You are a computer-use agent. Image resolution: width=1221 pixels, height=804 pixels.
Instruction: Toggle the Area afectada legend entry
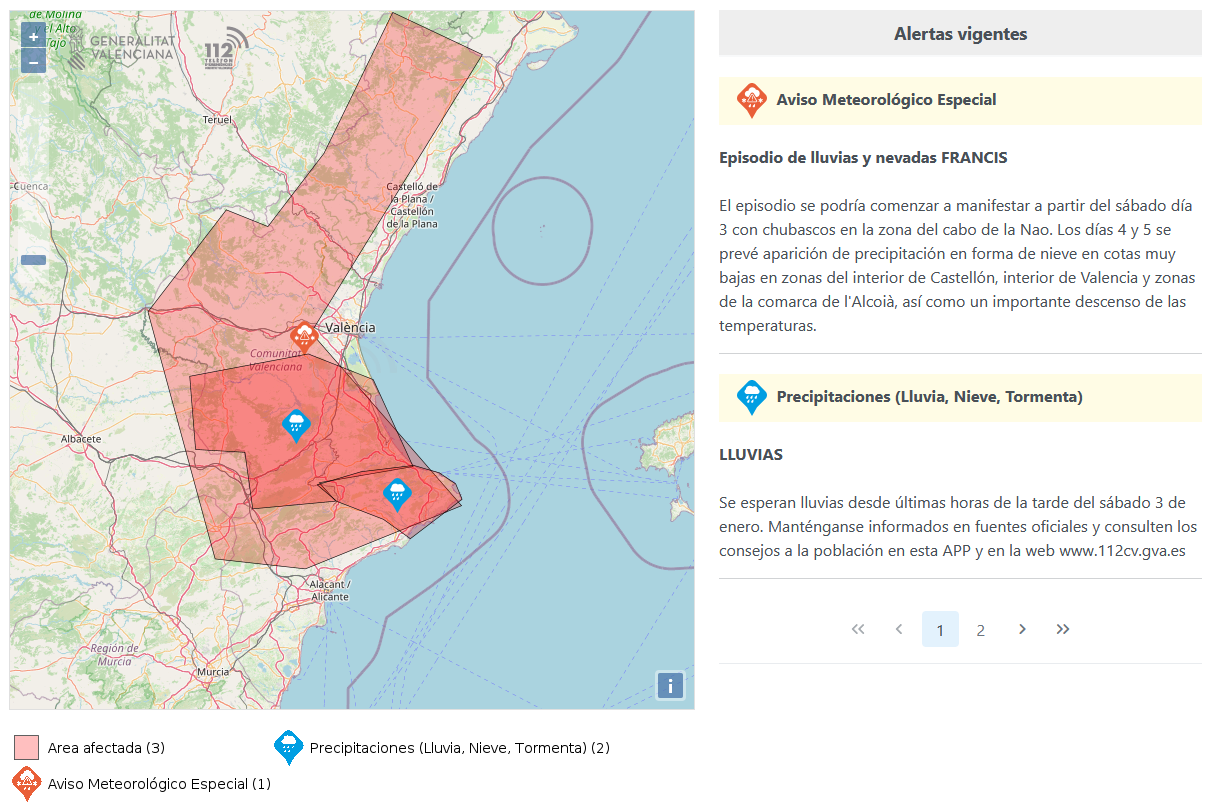tap(27, 748)
